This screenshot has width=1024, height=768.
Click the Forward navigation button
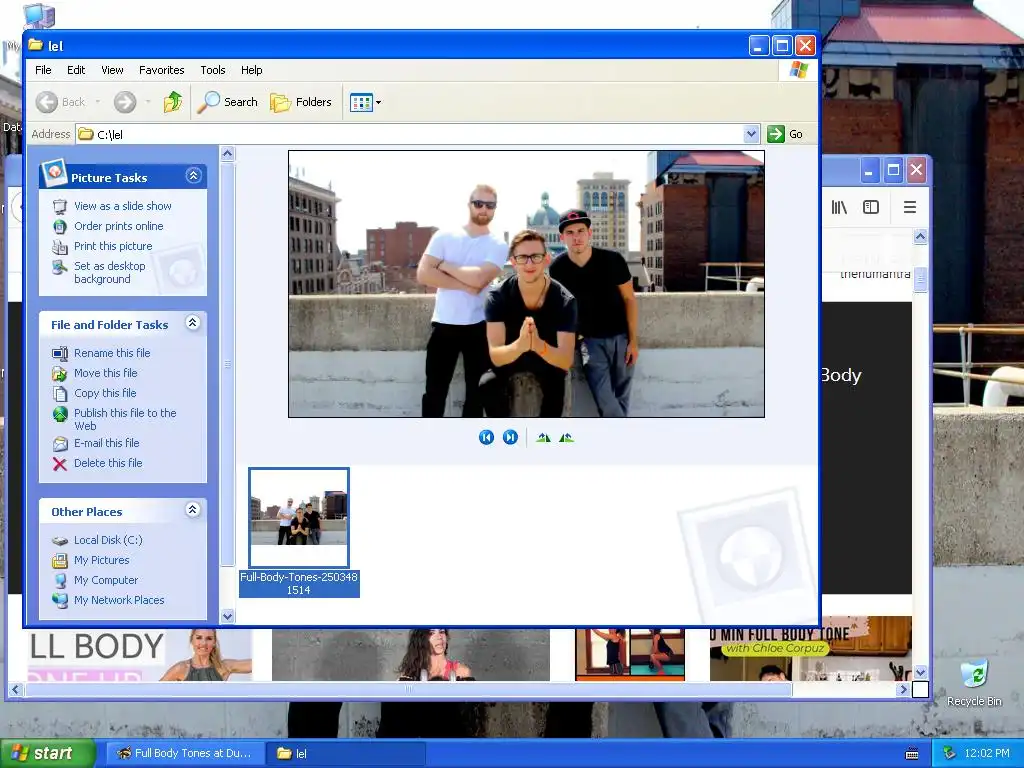tap(125, 102)
